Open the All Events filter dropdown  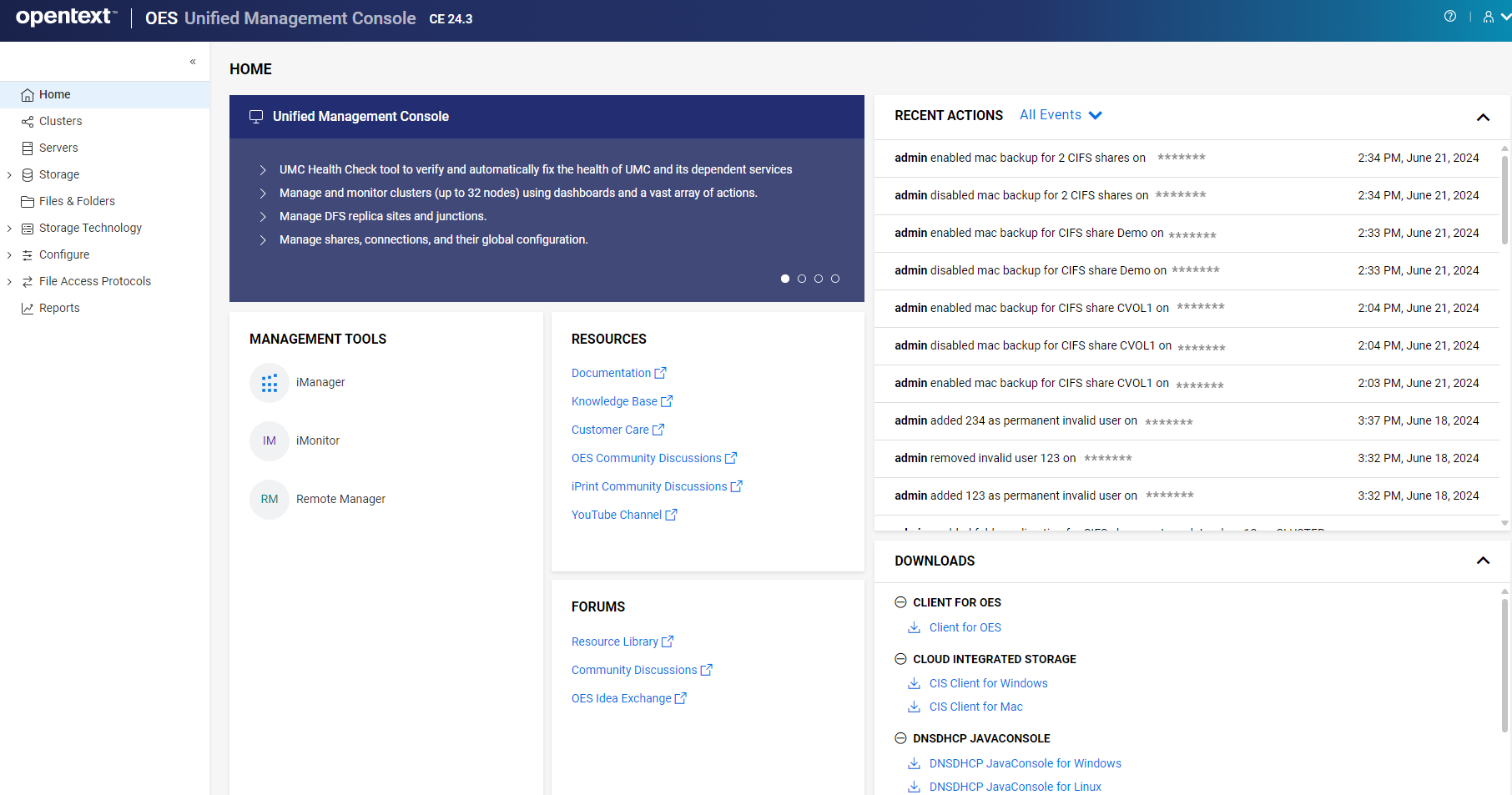(1061, 115)
